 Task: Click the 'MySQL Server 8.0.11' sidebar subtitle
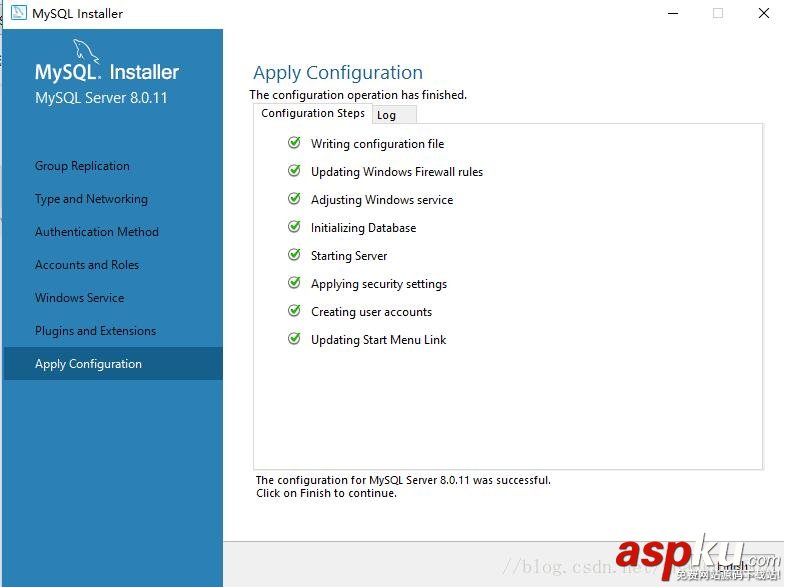click(x=101, y=98)
